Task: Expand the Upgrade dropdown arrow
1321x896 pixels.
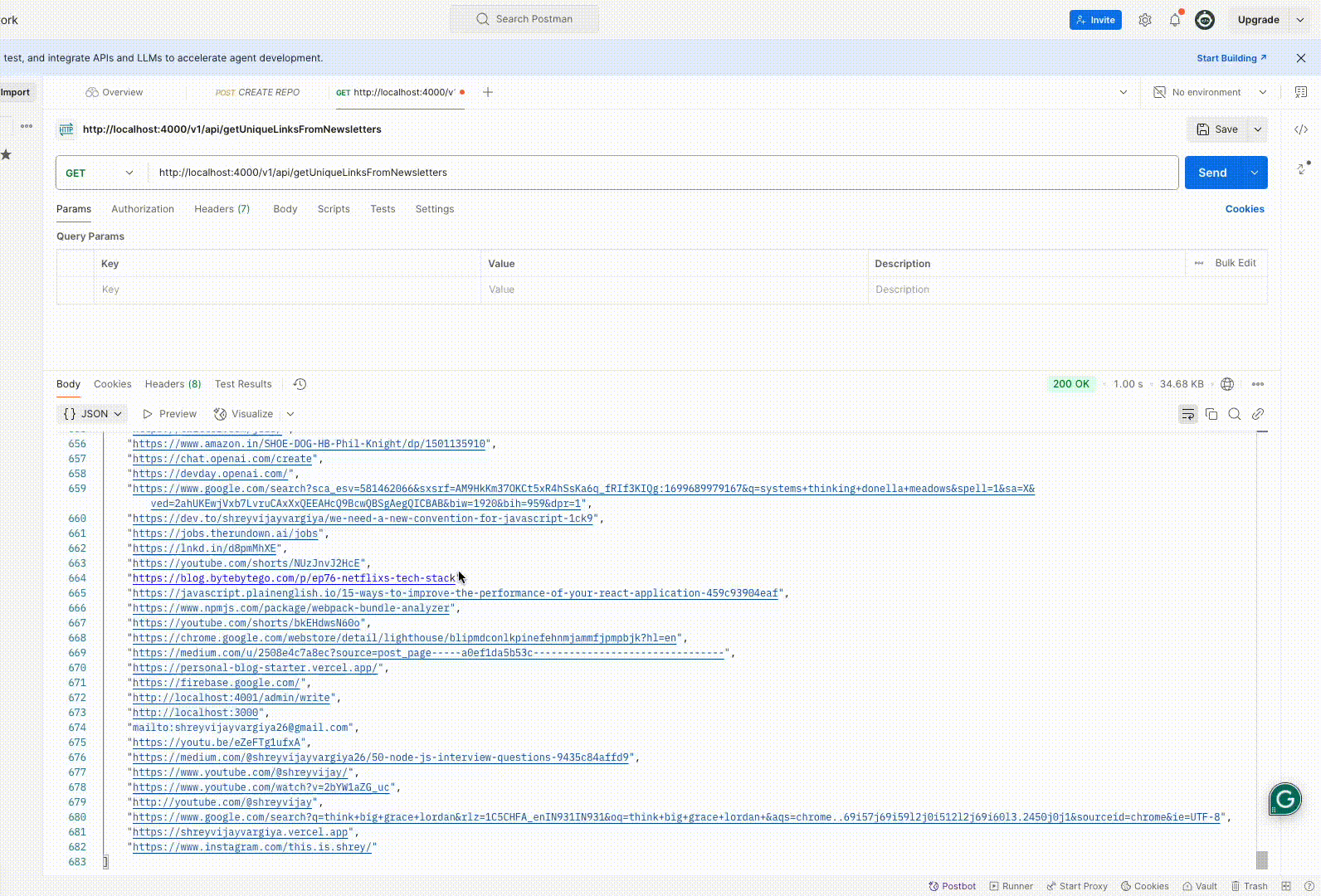Action: point(1300,20)
